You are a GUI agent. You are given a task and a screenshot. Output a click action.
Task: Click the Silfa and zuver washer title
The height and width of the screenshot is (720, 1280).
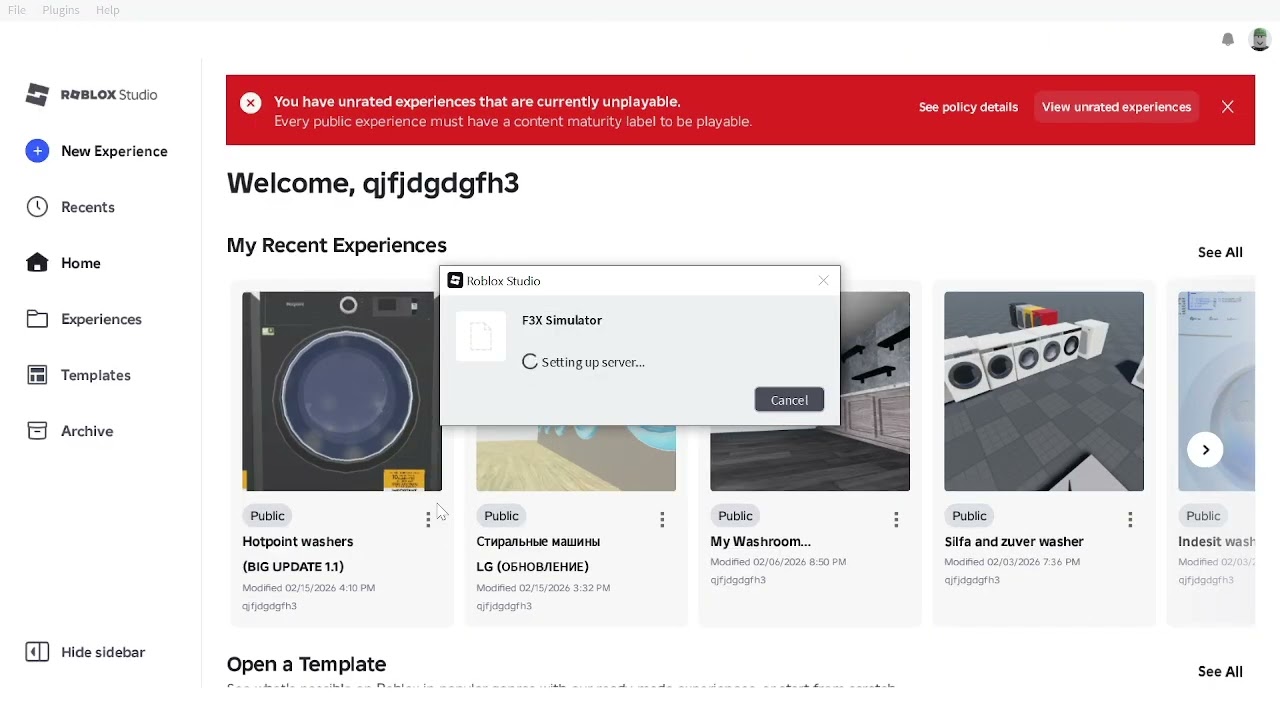pos(1014,542)
